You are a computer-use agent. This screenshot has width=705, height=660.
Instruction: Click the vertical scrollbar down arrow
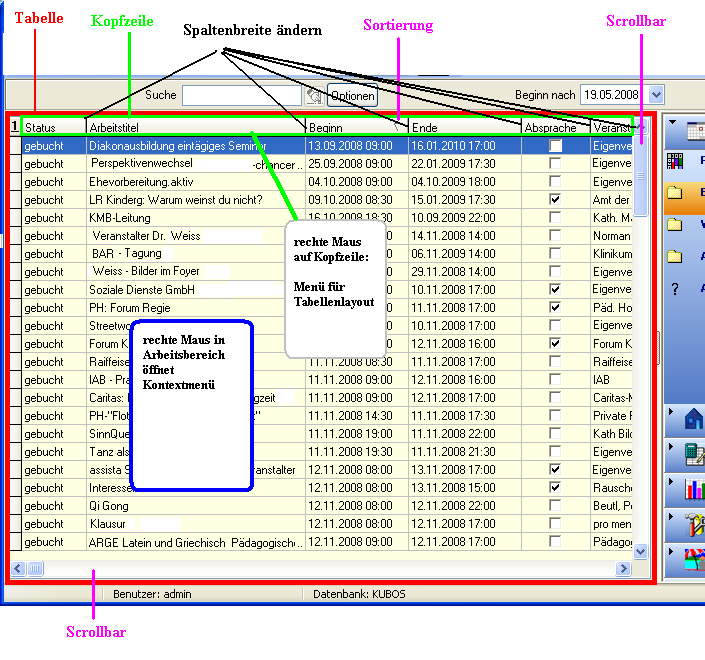(640, 551)
